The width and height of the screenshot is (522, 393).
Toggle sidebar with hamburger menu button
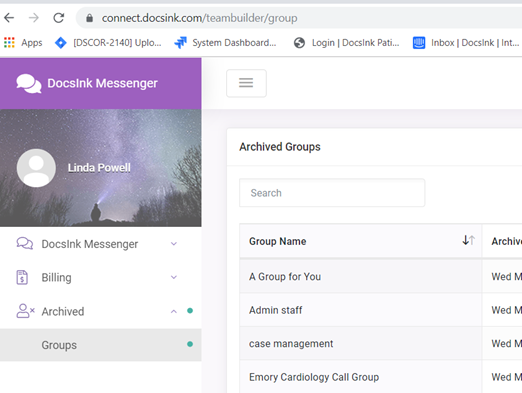(x=246, y=83)
